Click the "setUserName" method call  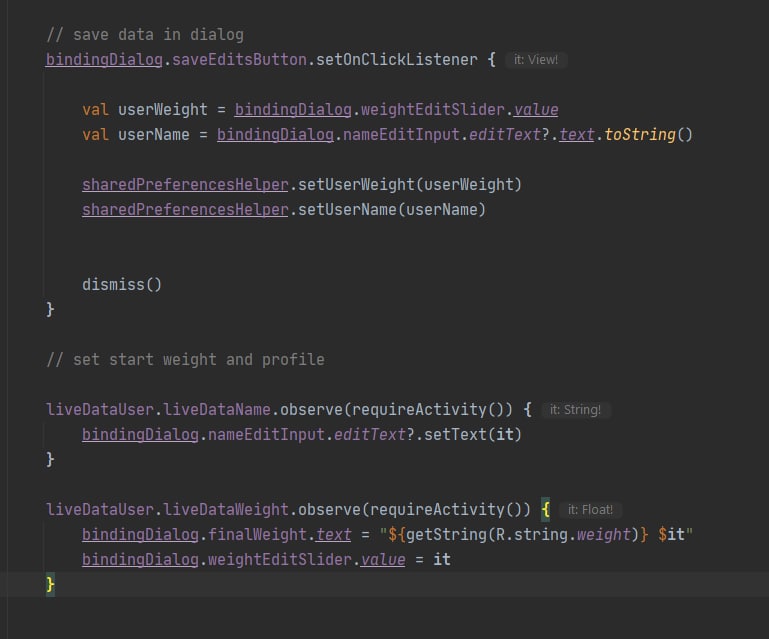pos(347,209)
